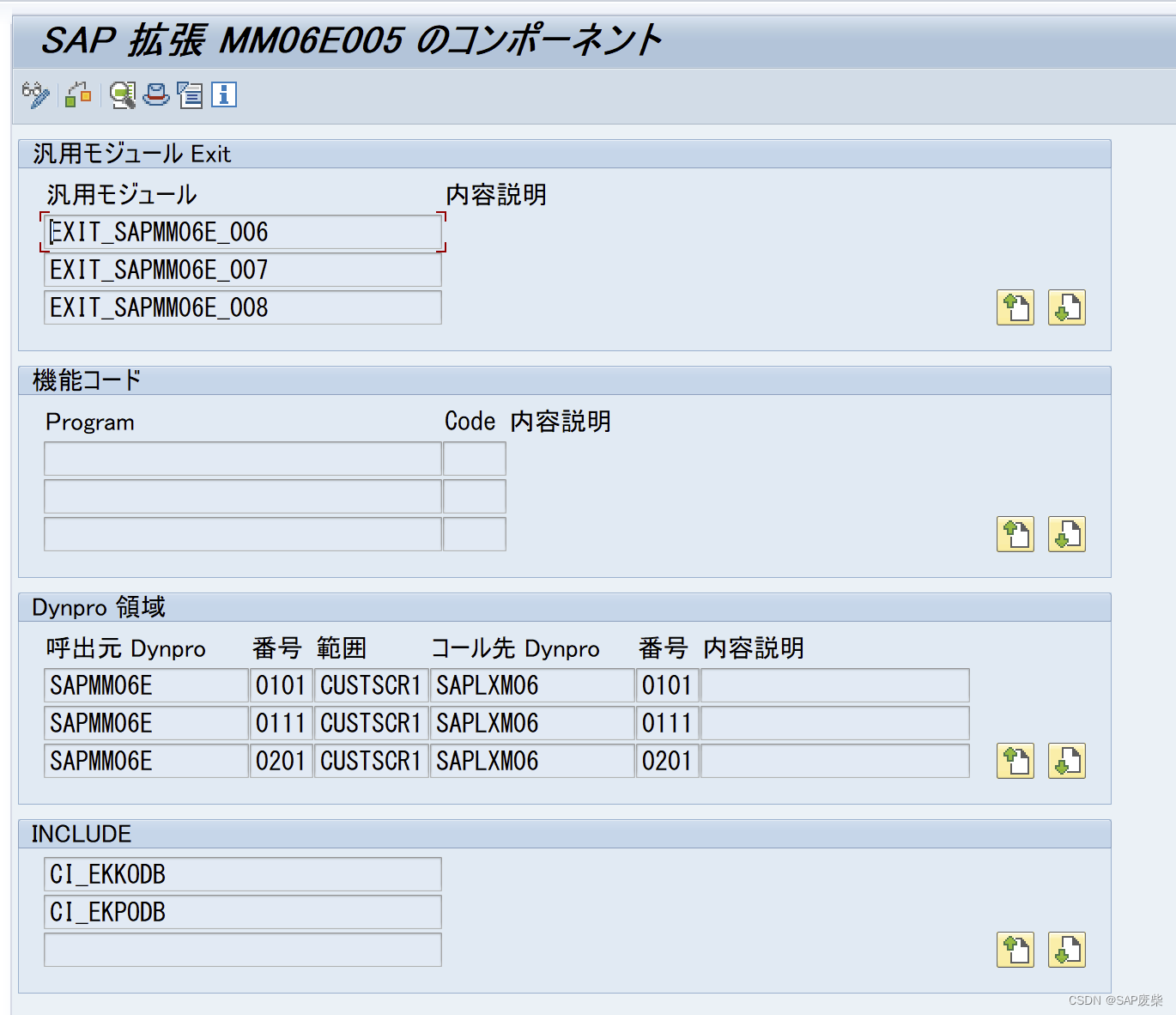Viewport: 1176px width, 1015px height.
Task: Select SAPLXM06 in the 0201 row
Action: [532, 761]
